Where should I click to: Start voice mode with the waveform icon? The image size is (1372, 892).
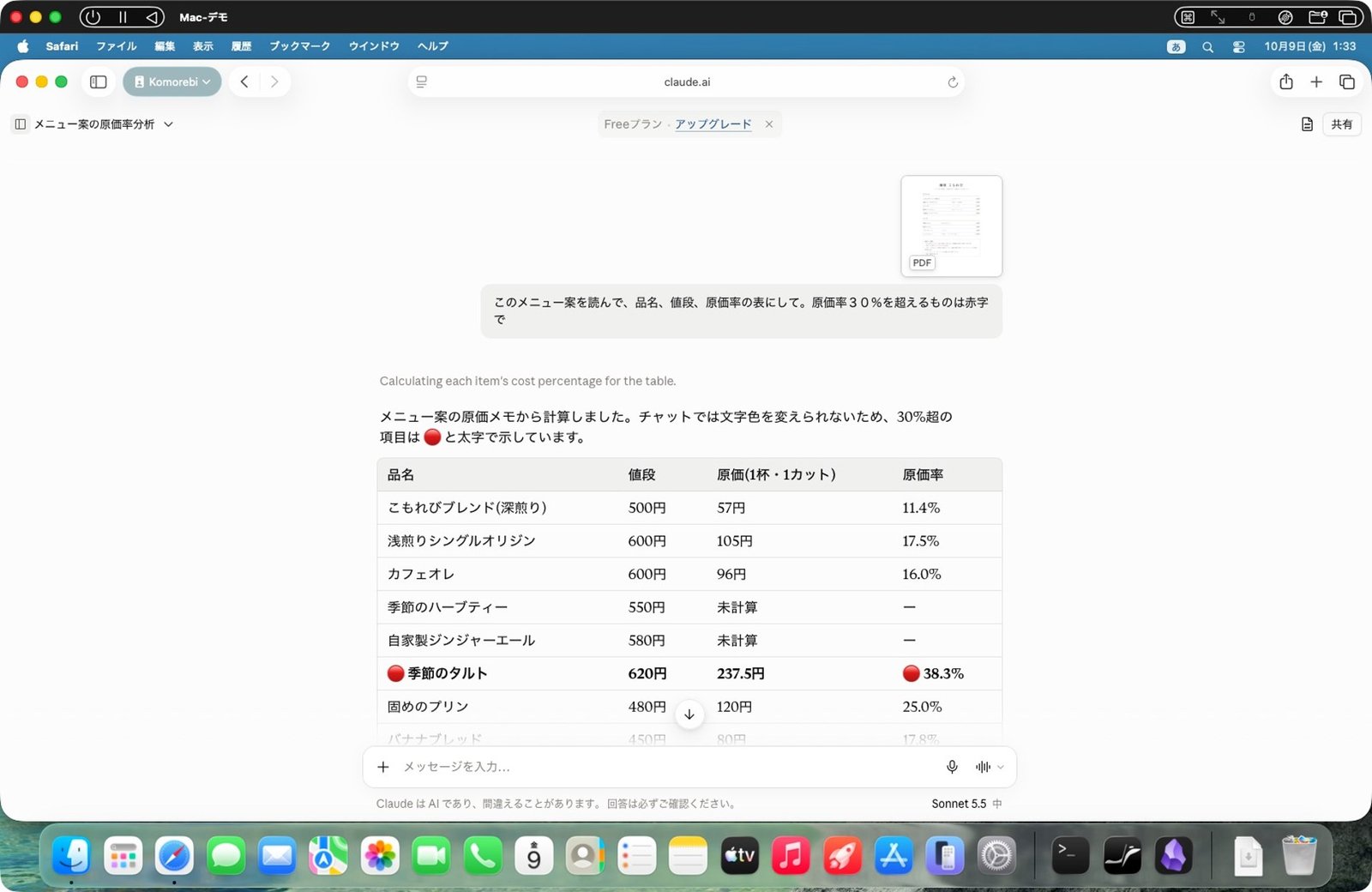tap(983, 767)
